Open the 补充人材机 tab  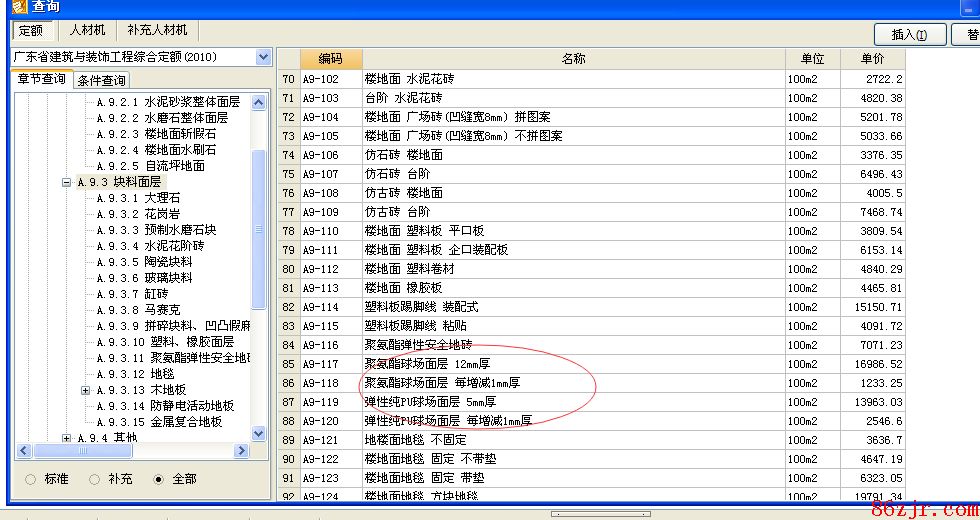coord(157,30)
